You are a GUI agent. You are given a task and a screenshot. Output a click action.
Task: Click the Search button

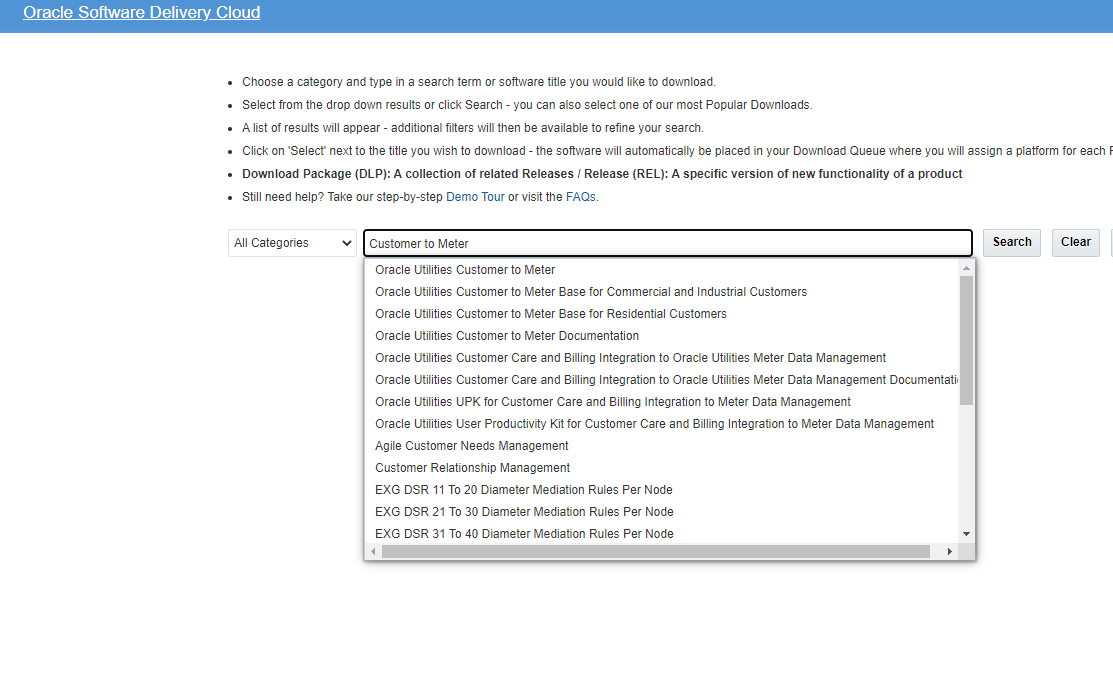click(x=1011, y=242)
